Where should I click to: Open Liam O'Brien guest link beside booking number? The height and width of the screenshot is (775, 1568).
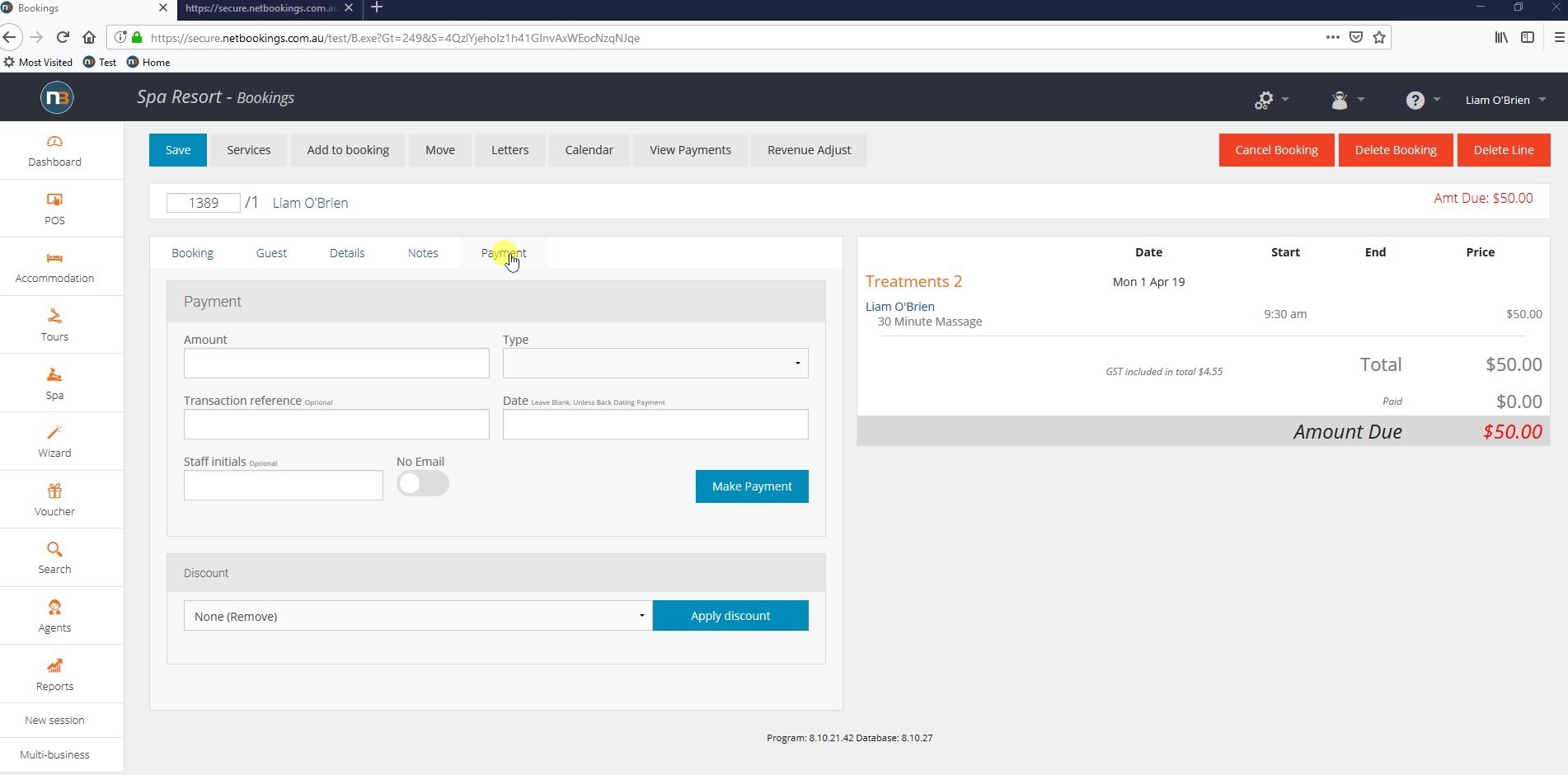coord(310,203)
